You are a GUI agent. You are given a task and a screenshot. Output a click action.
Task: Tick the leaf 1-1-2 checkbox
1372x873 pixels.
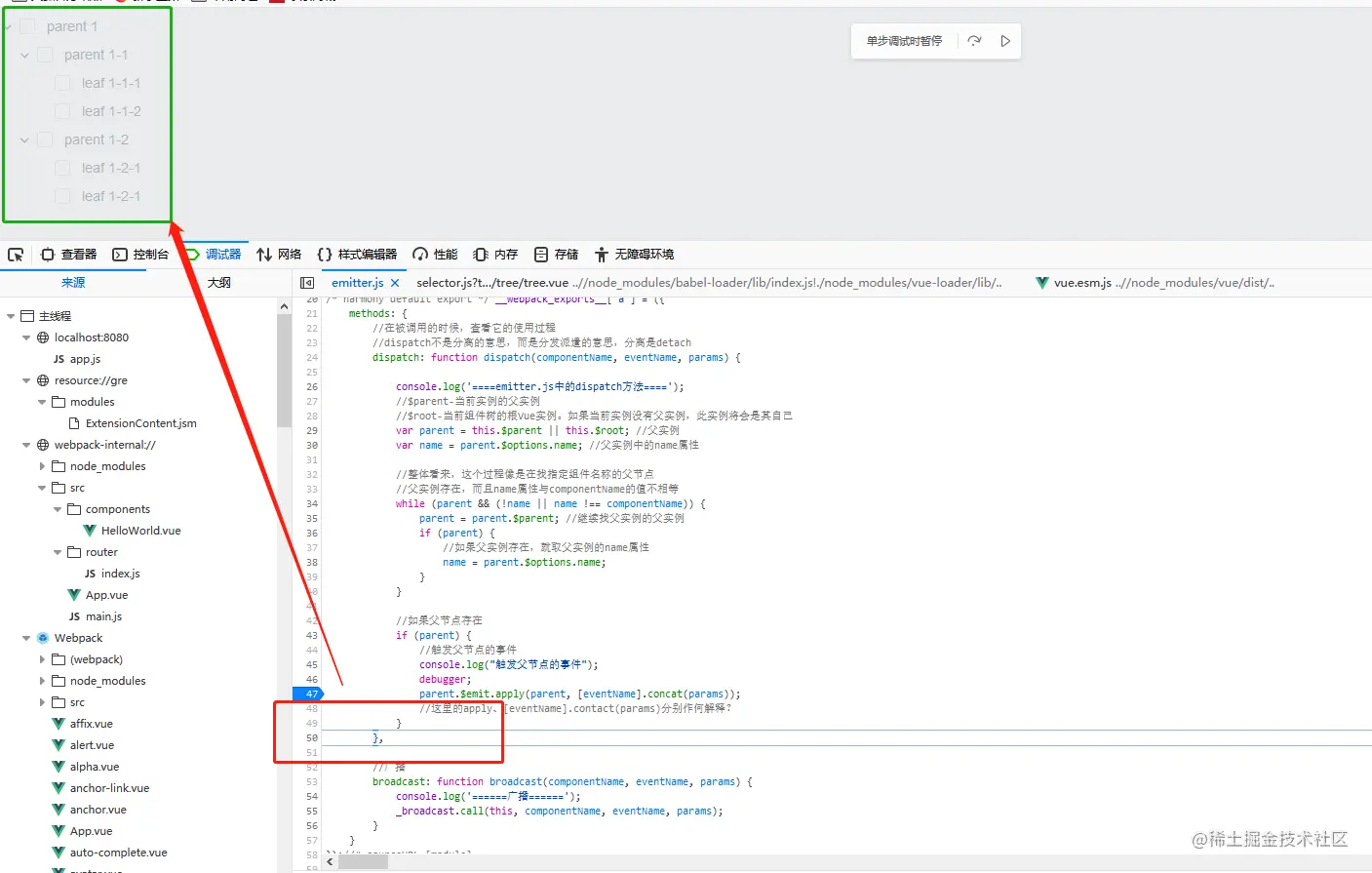pyautogui.click(x=62, y=111)
